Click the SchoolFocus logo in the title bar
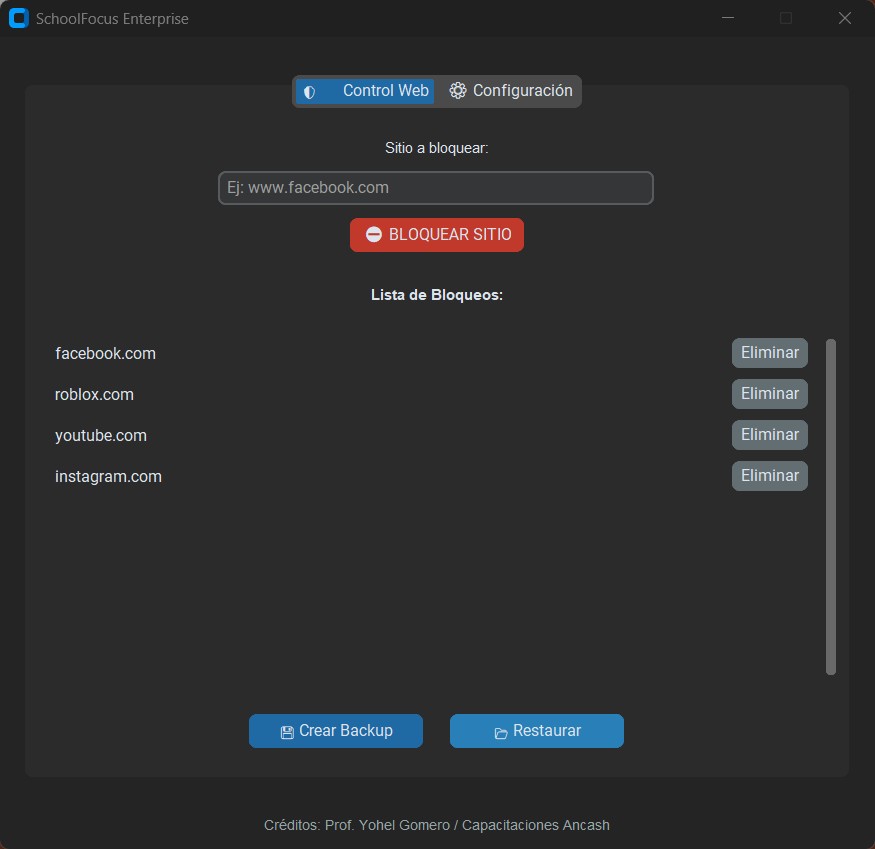The height and width of the screenshot is (849, 875). pyautogui.click(x=19, y=17)
